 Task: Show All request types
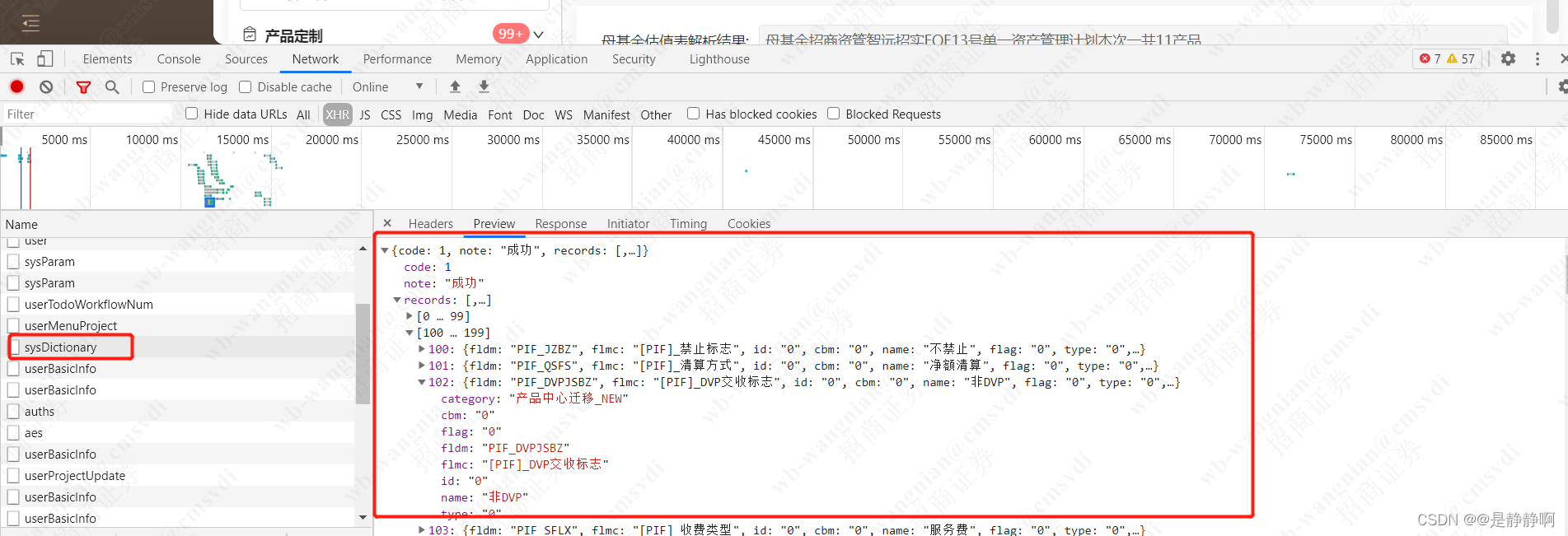click(303, 114)
